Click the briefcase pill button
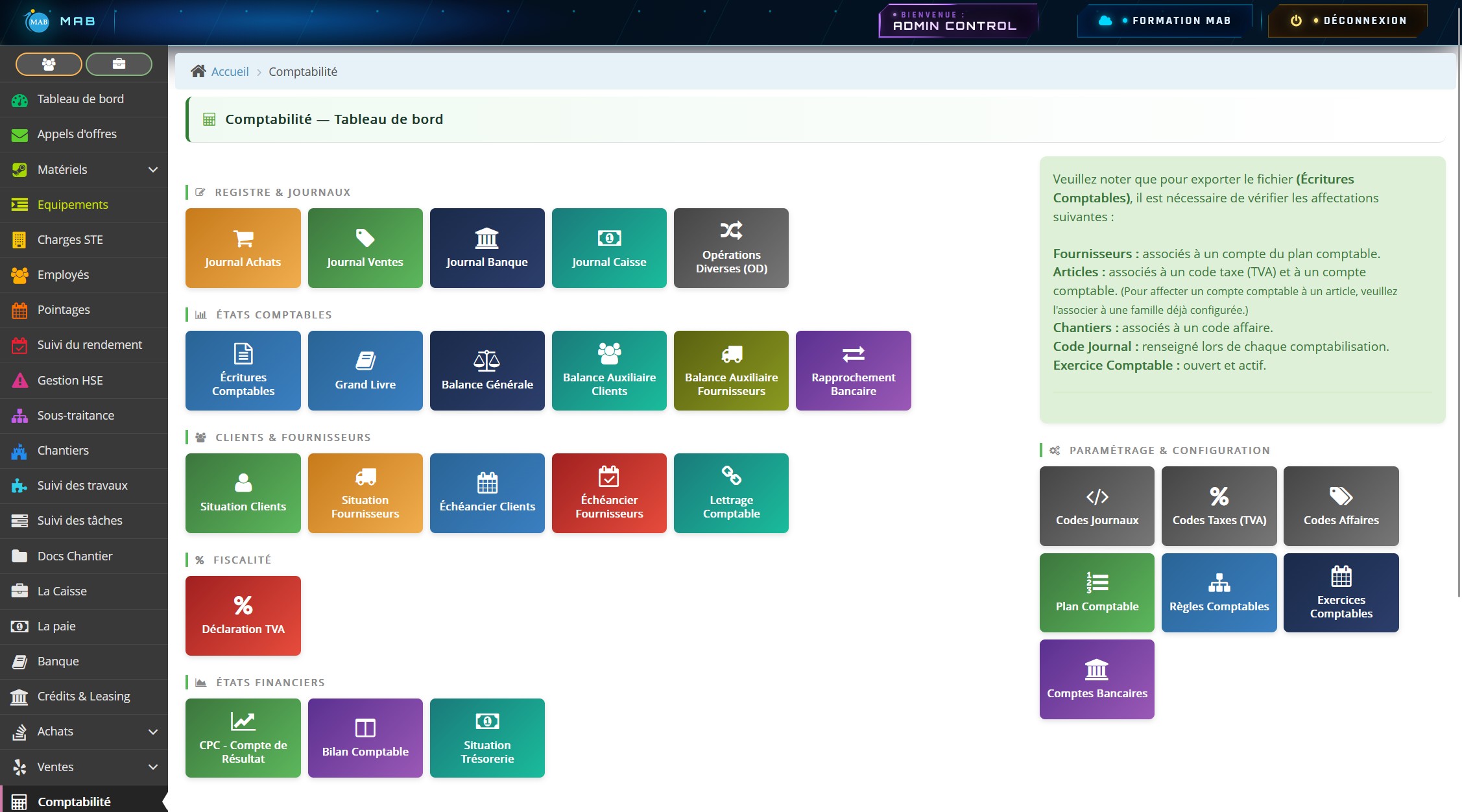The image size is (1462, 812). click(119, 64)
